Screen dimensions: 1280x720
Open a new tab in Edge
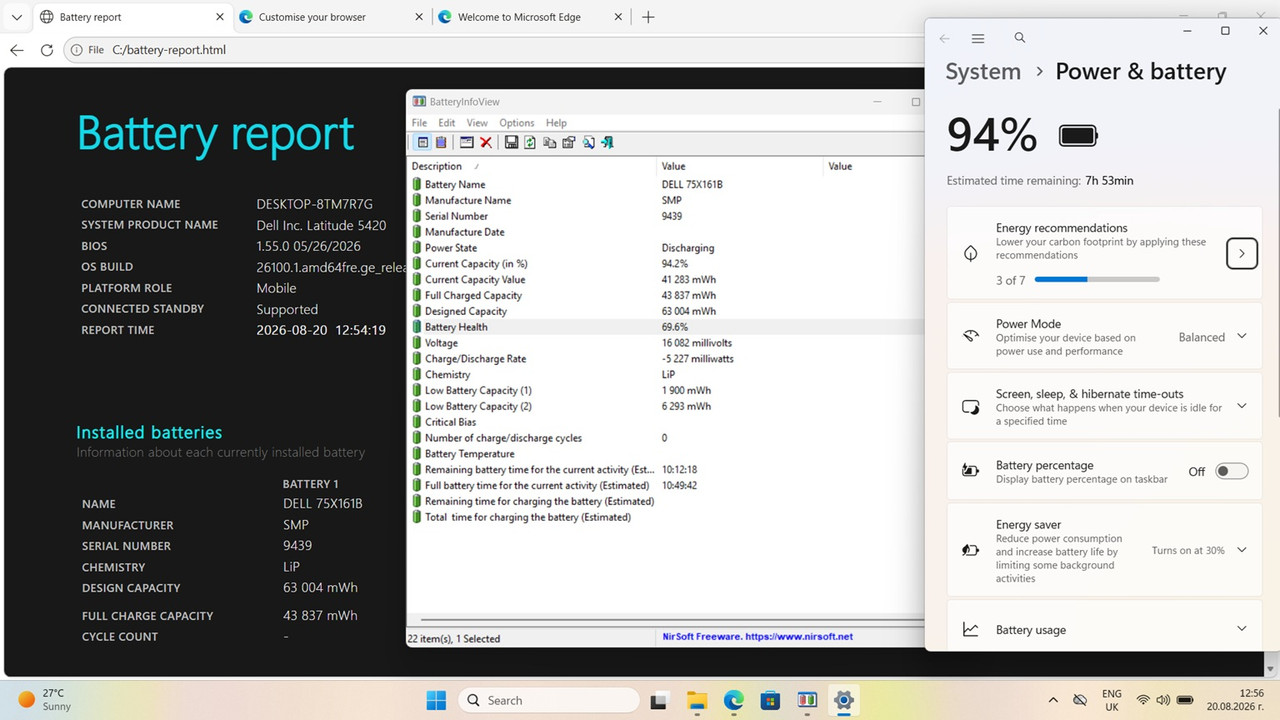648,17
